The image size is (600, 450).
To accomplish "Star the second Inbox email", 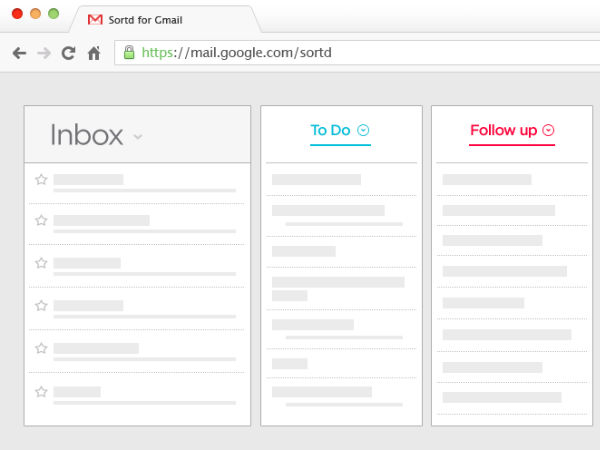I will (x=41, y=220).
